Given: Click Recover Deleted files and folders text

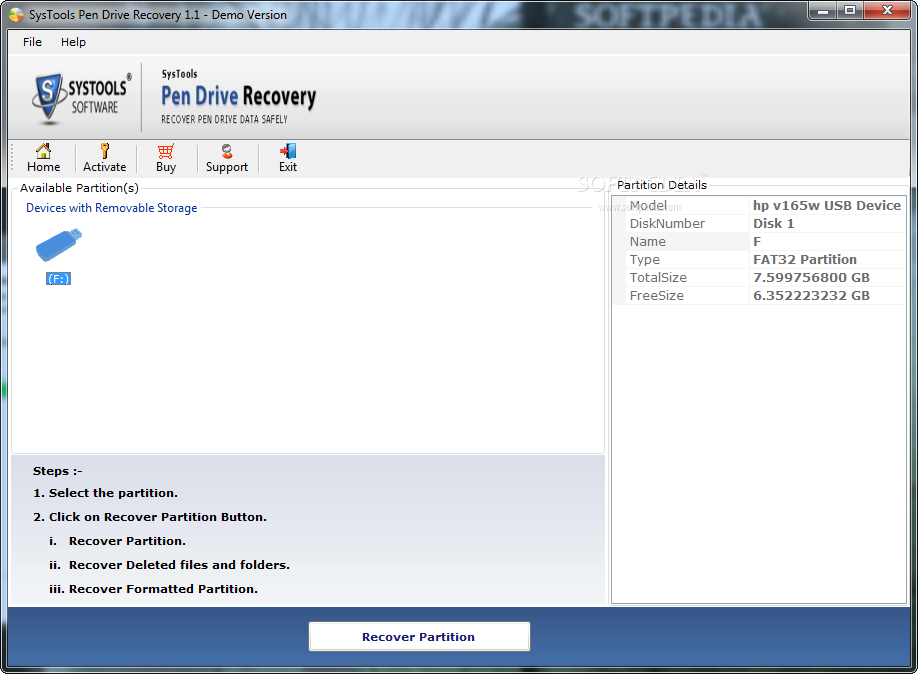Looking at the screenshot, I should [x=179, y=565].
